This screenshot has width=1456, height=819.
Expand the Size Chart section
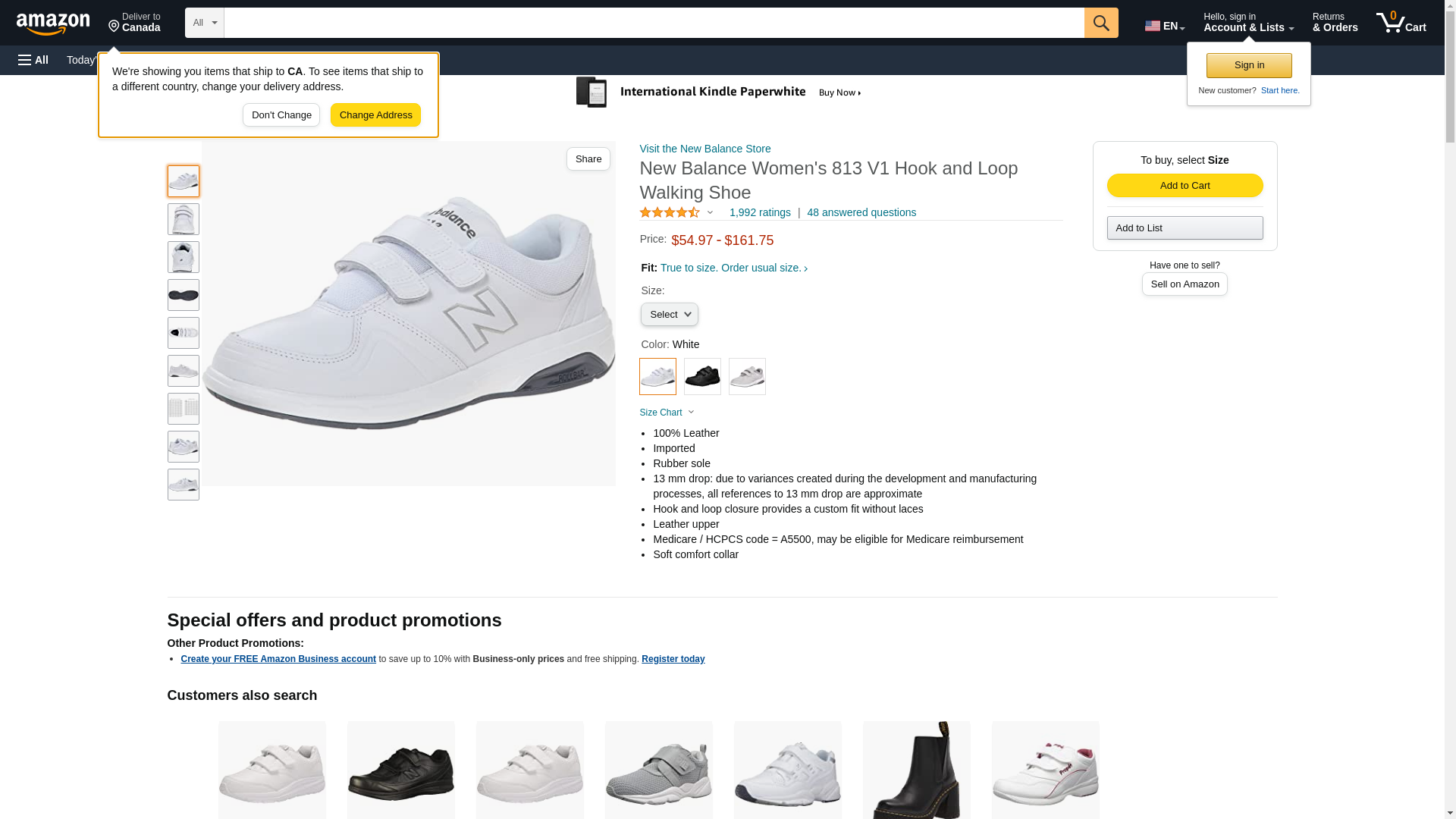(667, 413)
